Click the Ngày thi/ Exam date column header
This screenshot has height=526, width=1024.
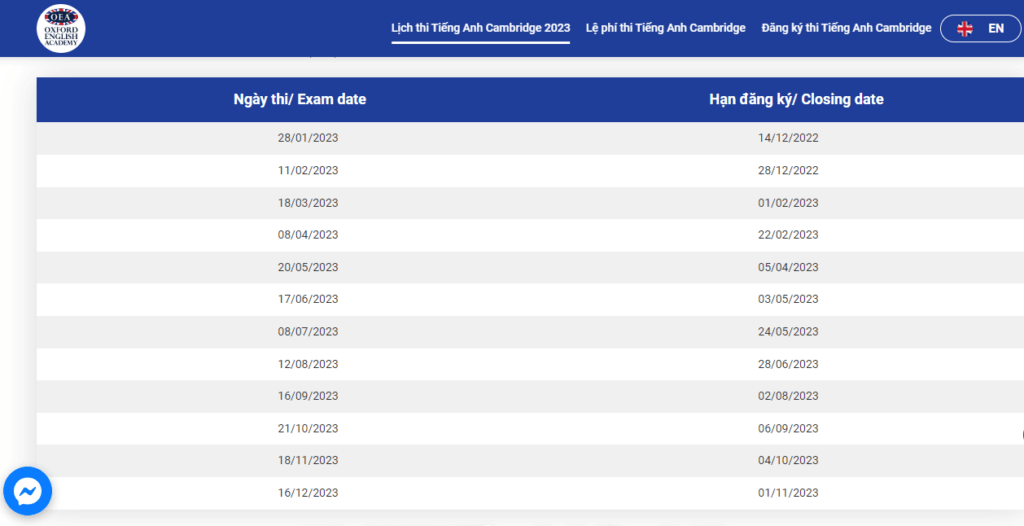(x=300, y=99)
